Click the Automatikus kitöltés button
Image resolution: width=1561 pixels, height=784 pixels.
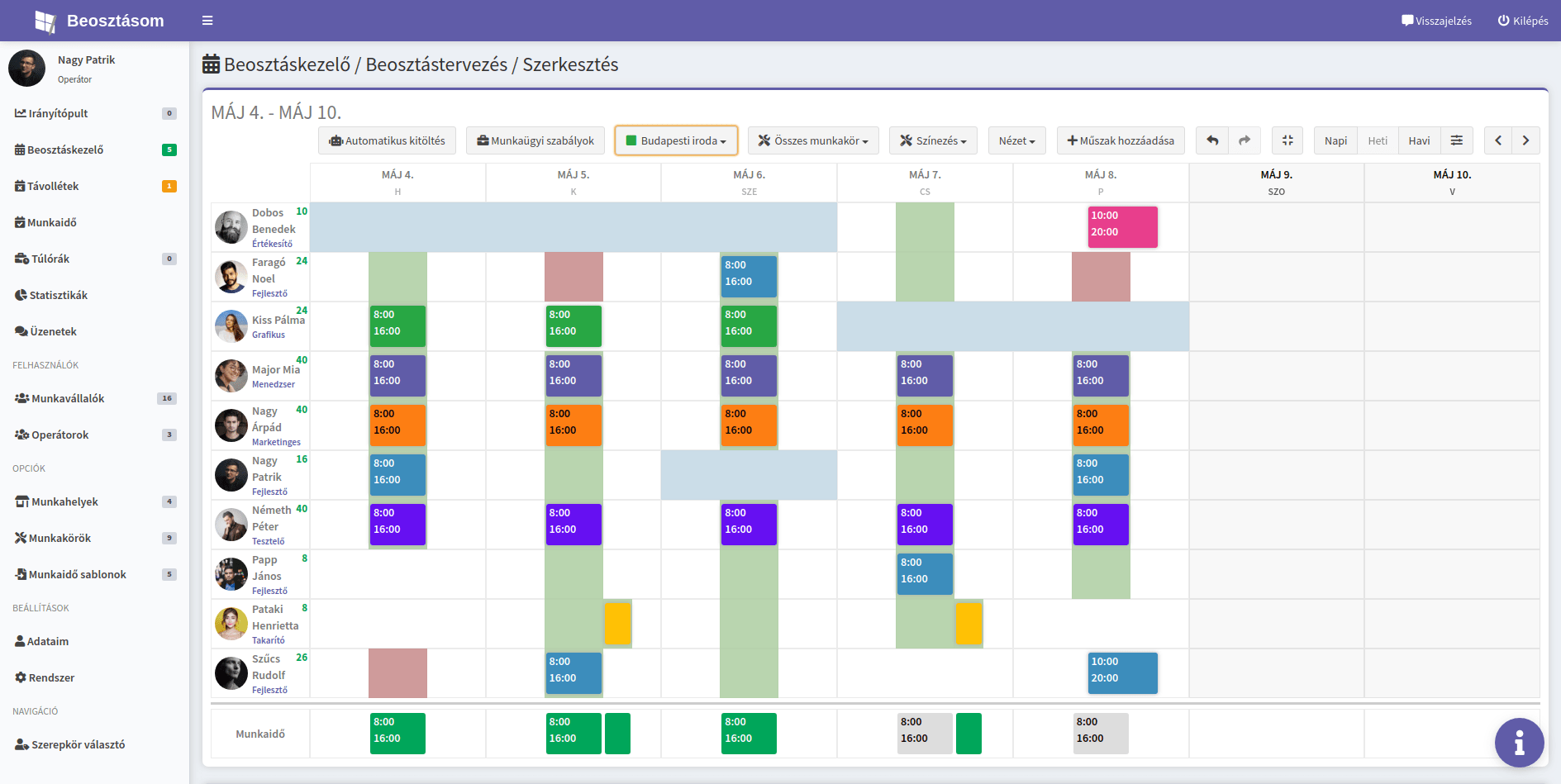[387, 140]
